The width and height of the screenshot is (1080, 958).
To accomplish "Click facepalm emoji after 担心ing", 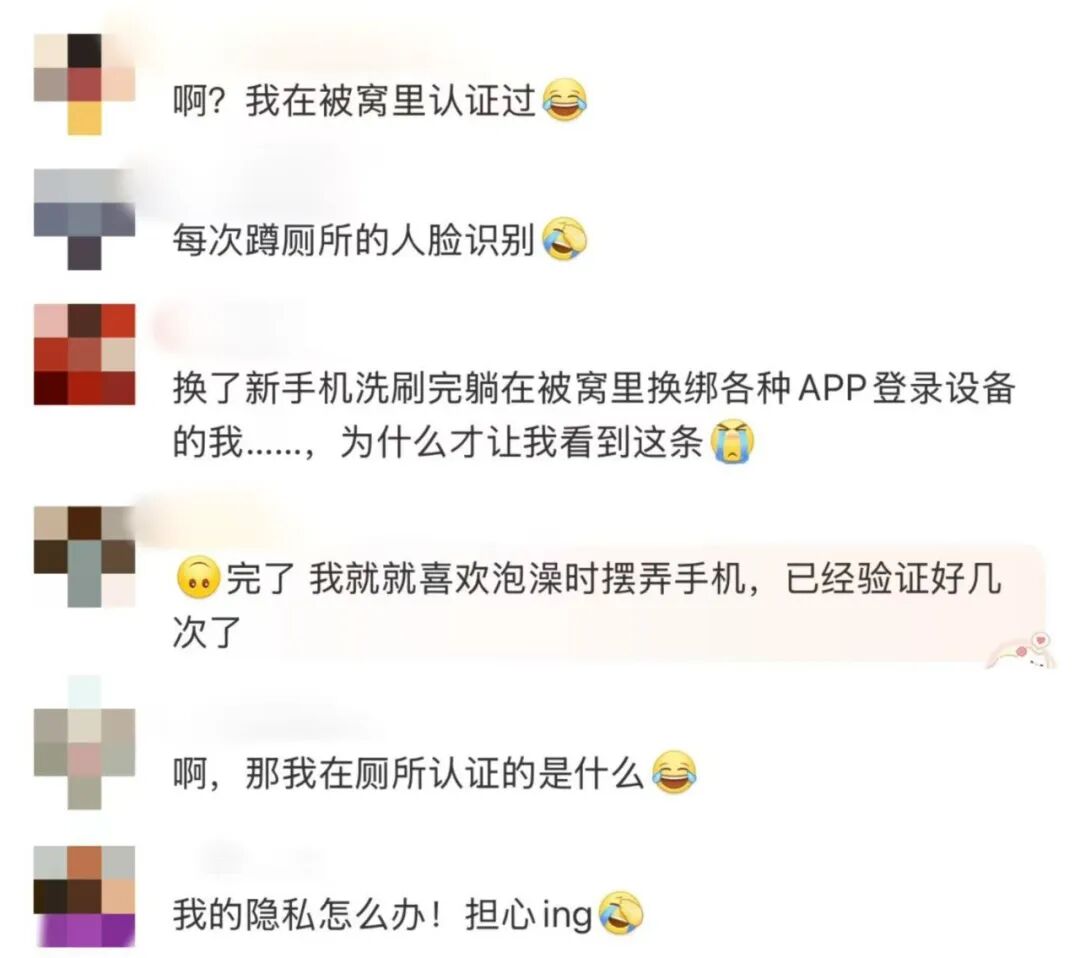I will click(x=620, y=913).
